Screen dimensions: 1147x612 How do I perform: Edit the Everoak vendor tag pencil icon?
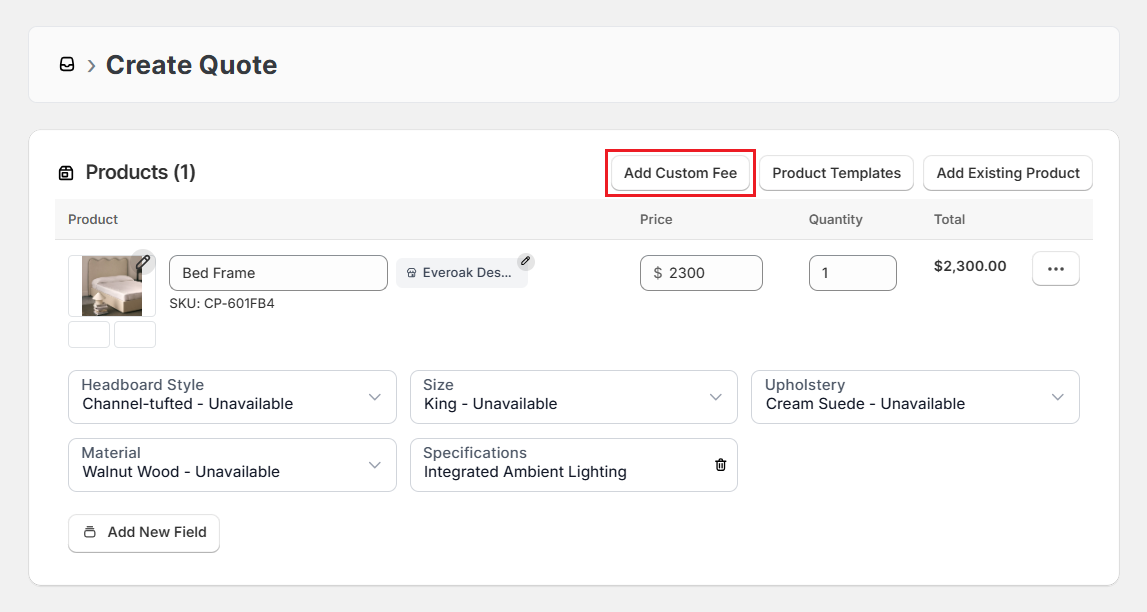pyautogui.click(x=525, y=261)
